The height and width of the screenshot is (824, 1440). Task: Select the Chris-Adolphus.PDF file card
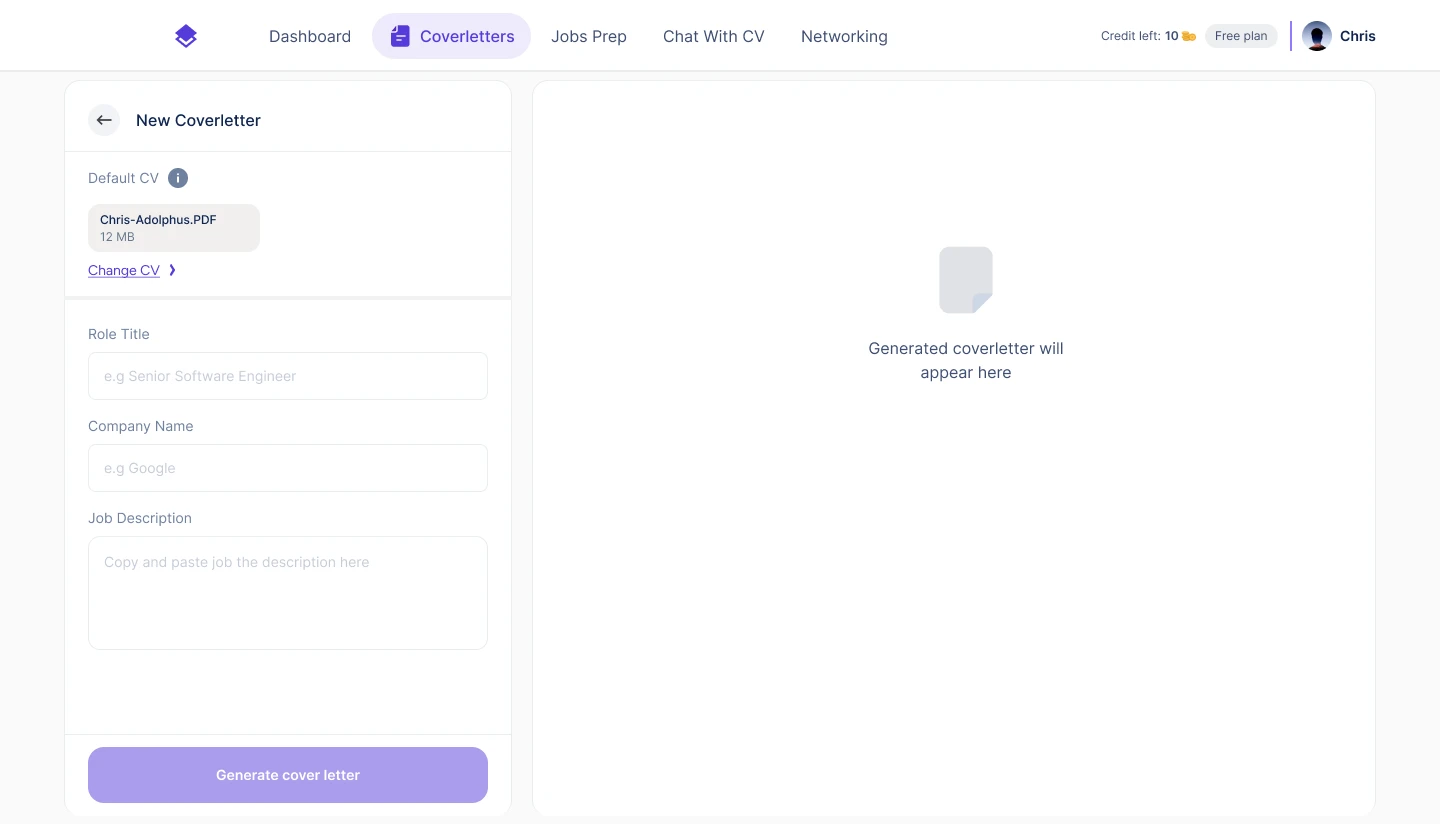click(174, 228)
